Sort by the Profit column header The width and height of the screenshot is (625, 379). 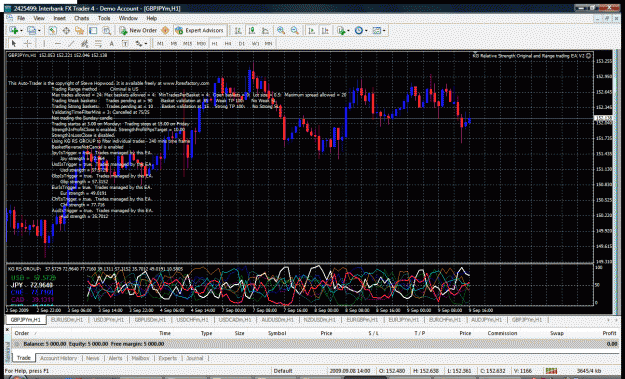click(x=609, y=333)
